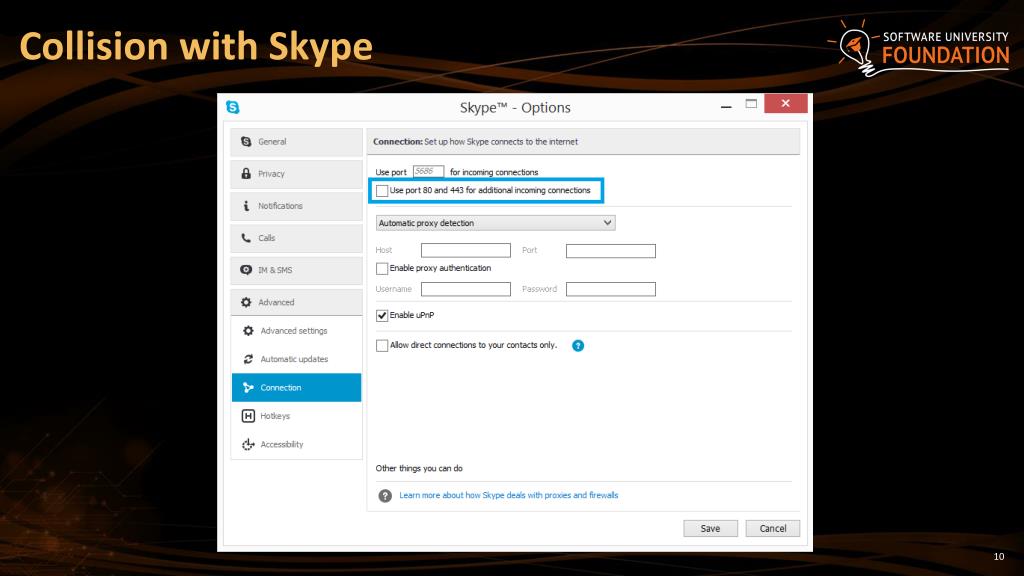
Task: Click the Calls phone icon
Action: (x=246, y=238)
